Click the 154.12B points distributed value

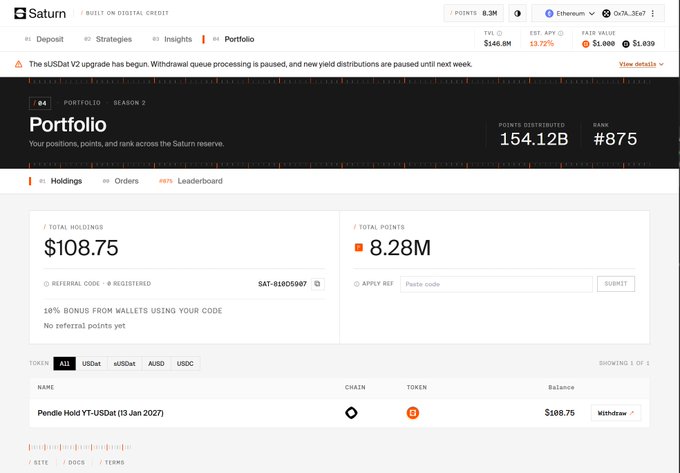click(x=534, y=139)
